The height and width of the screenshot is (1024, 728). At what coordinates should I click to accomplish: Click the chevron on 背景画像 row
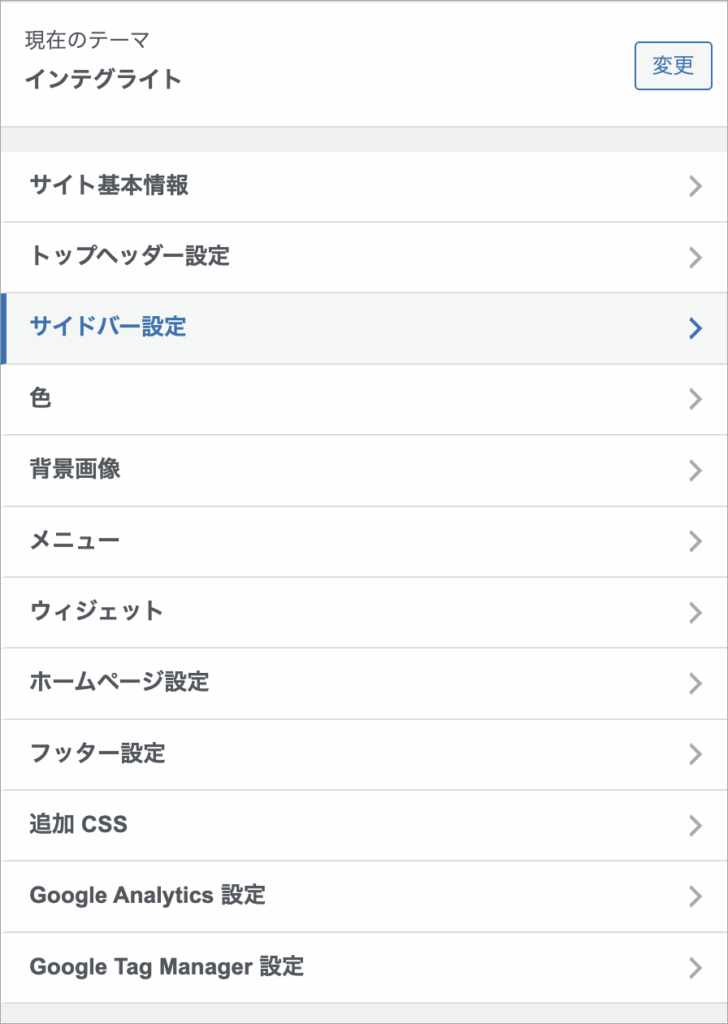(695, 470)
